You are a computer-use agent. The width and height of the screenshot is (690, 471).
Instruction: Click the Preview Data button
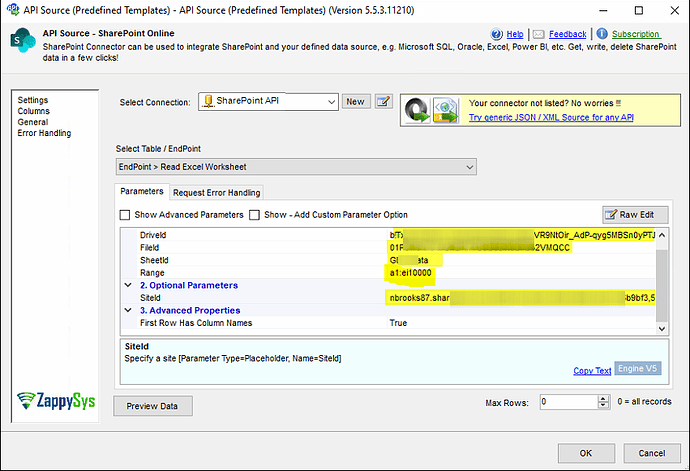pyautogui.click(x=153, y=406)
